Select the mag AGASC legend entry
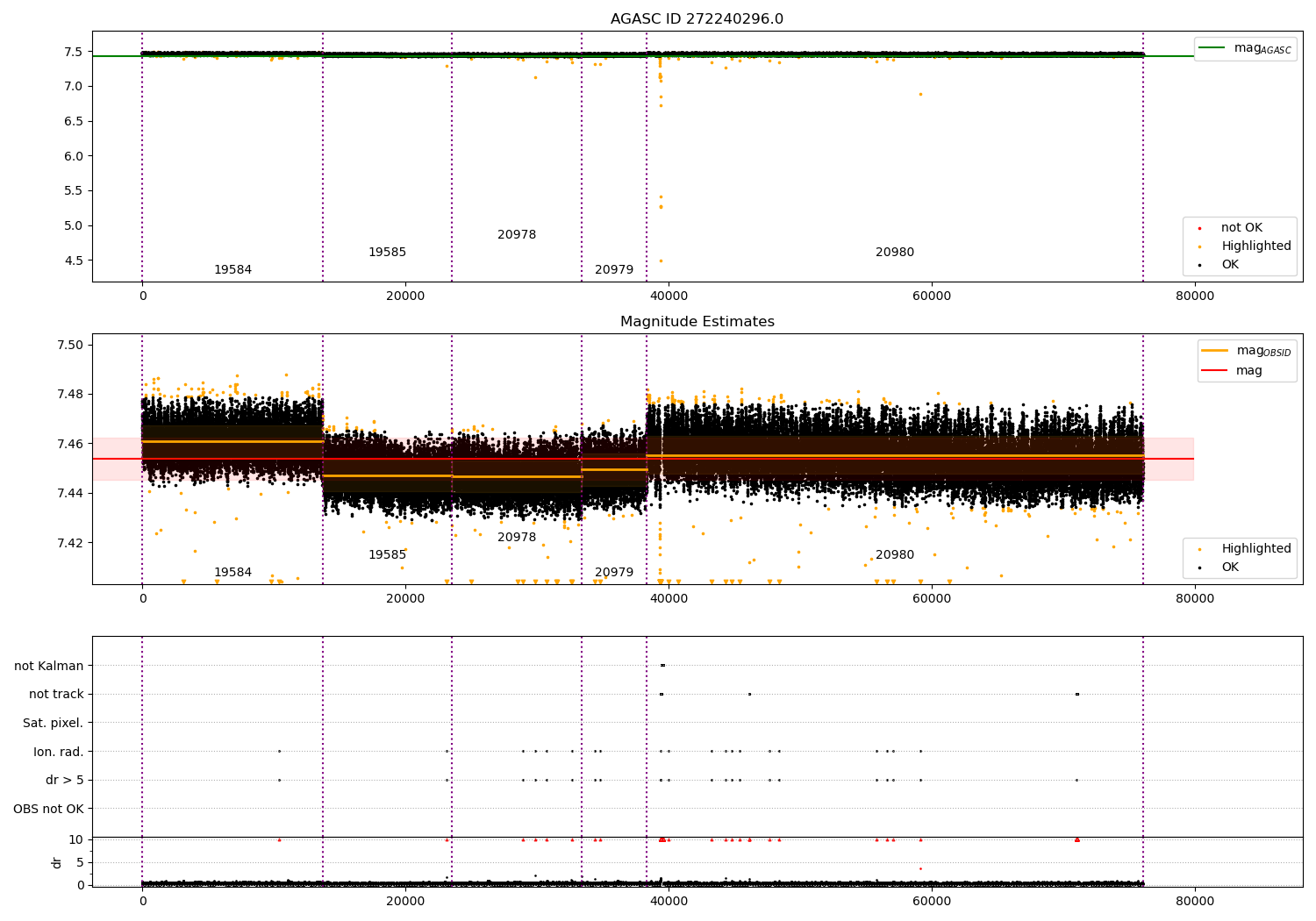Viewport: 1316px width, 921px height. (1245, 48)
